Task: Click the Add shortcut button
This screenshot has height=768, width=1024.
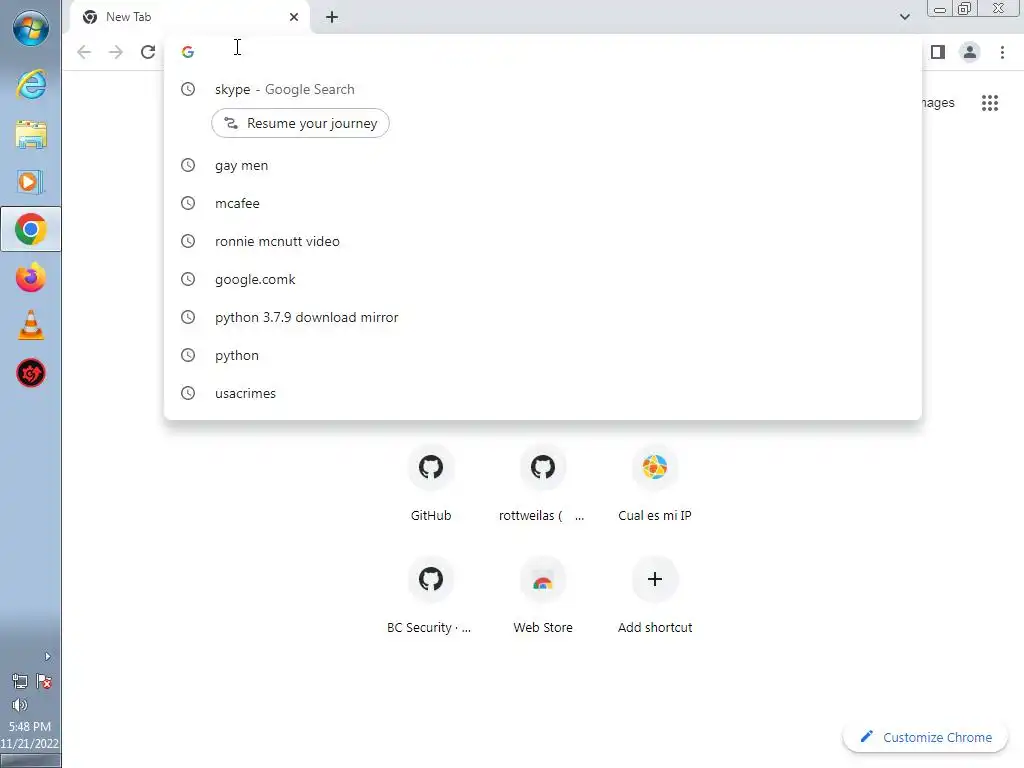Action: pos(655,596)
